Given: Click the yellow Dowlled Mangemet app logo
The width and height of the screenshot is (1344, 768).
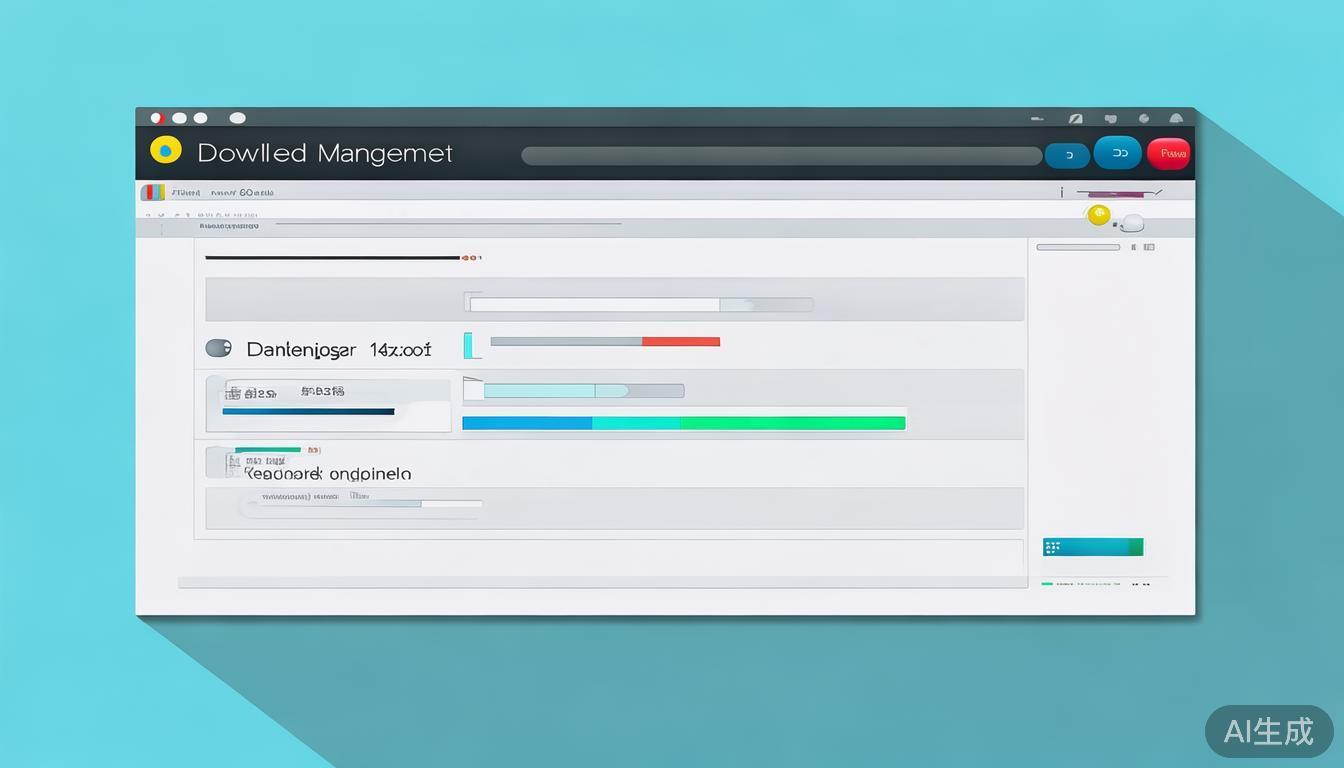Looking at the screenshot, I should [165, 150].
